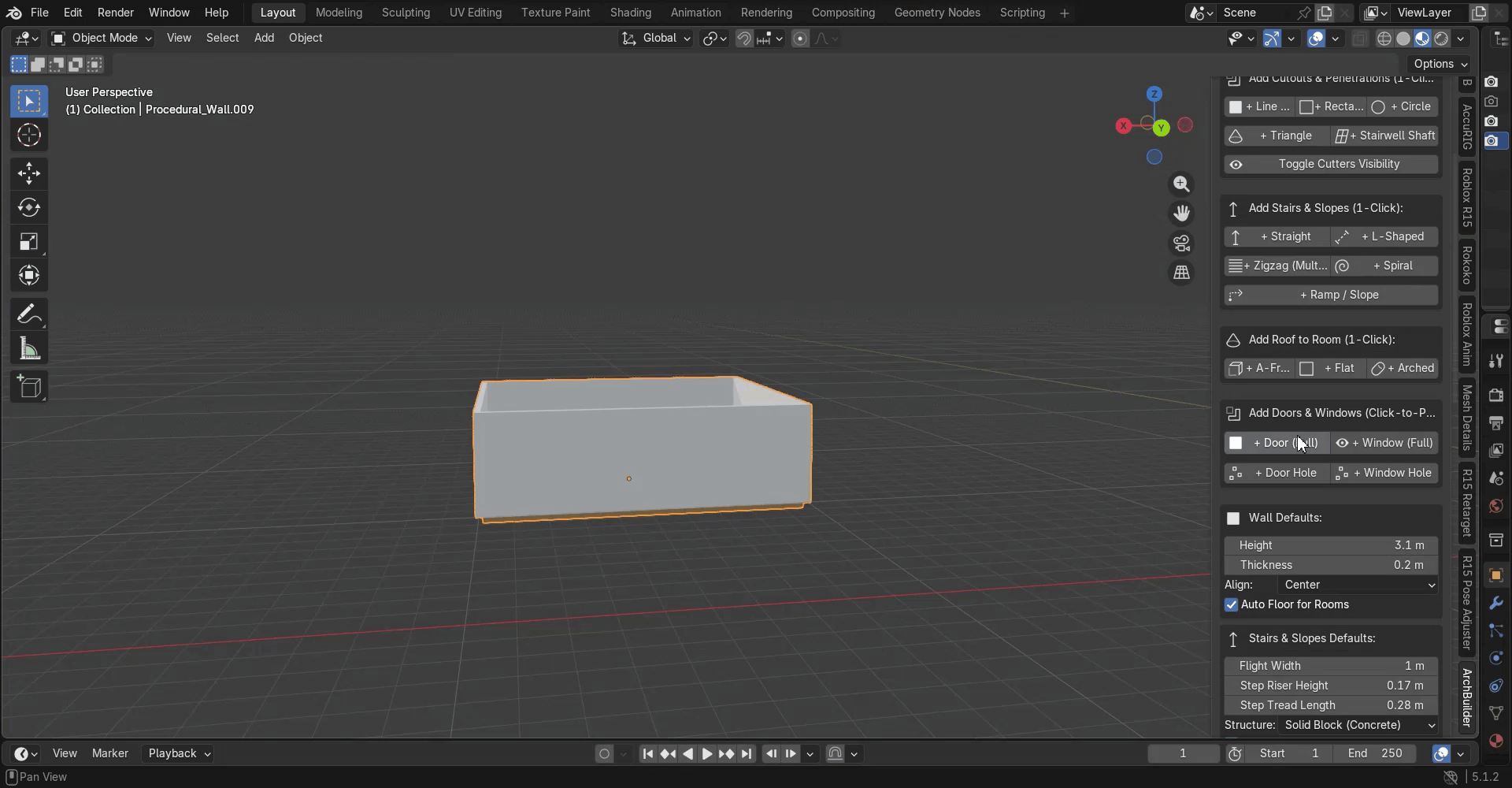Toggle X-ray display in header

click(x=1359, y=39)
